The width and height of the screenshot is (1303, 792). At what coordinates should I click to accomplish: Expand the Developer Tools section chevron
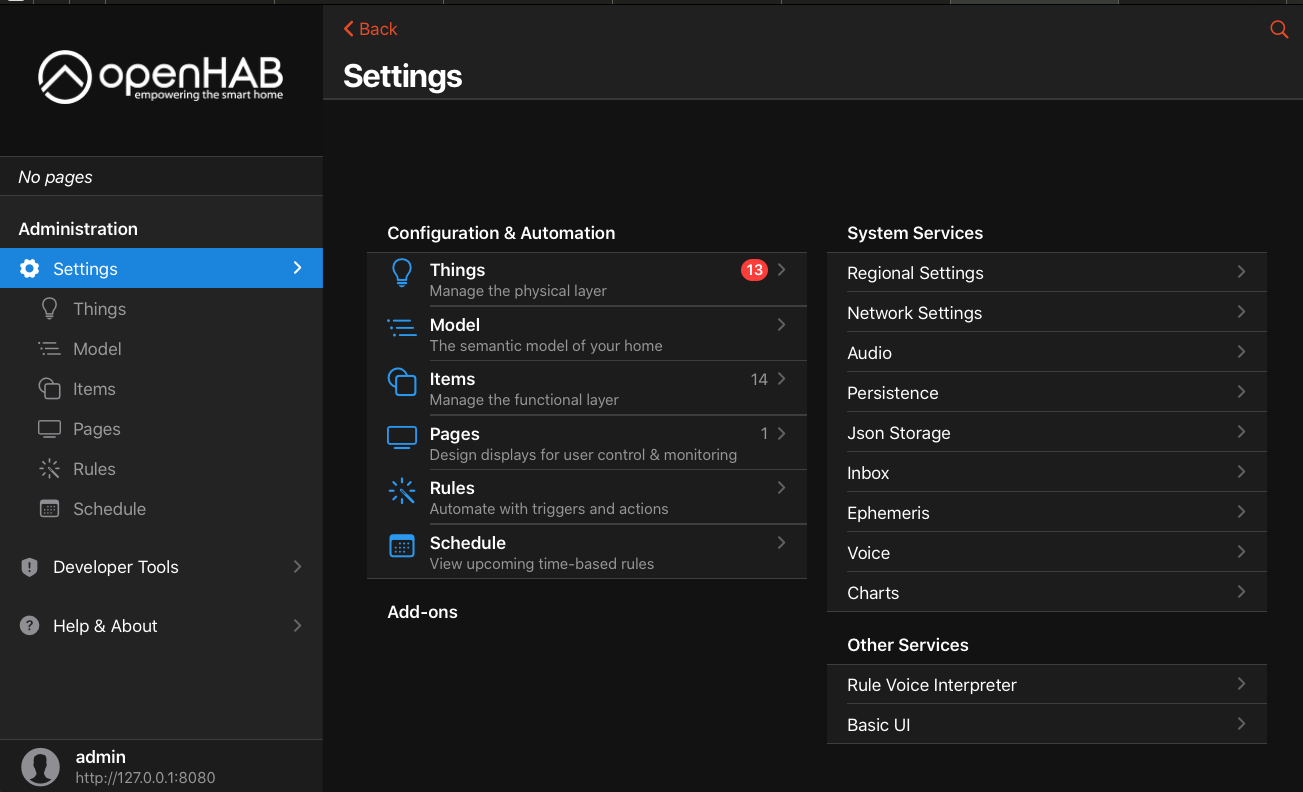pos(297,567)
